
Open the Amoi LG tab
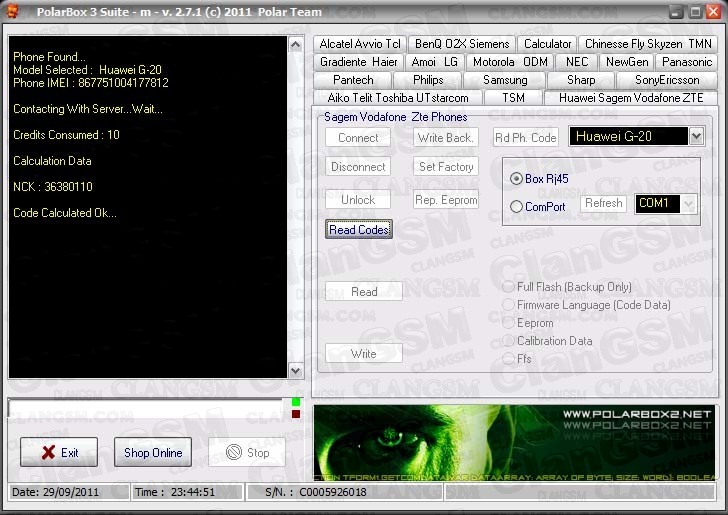435,62
